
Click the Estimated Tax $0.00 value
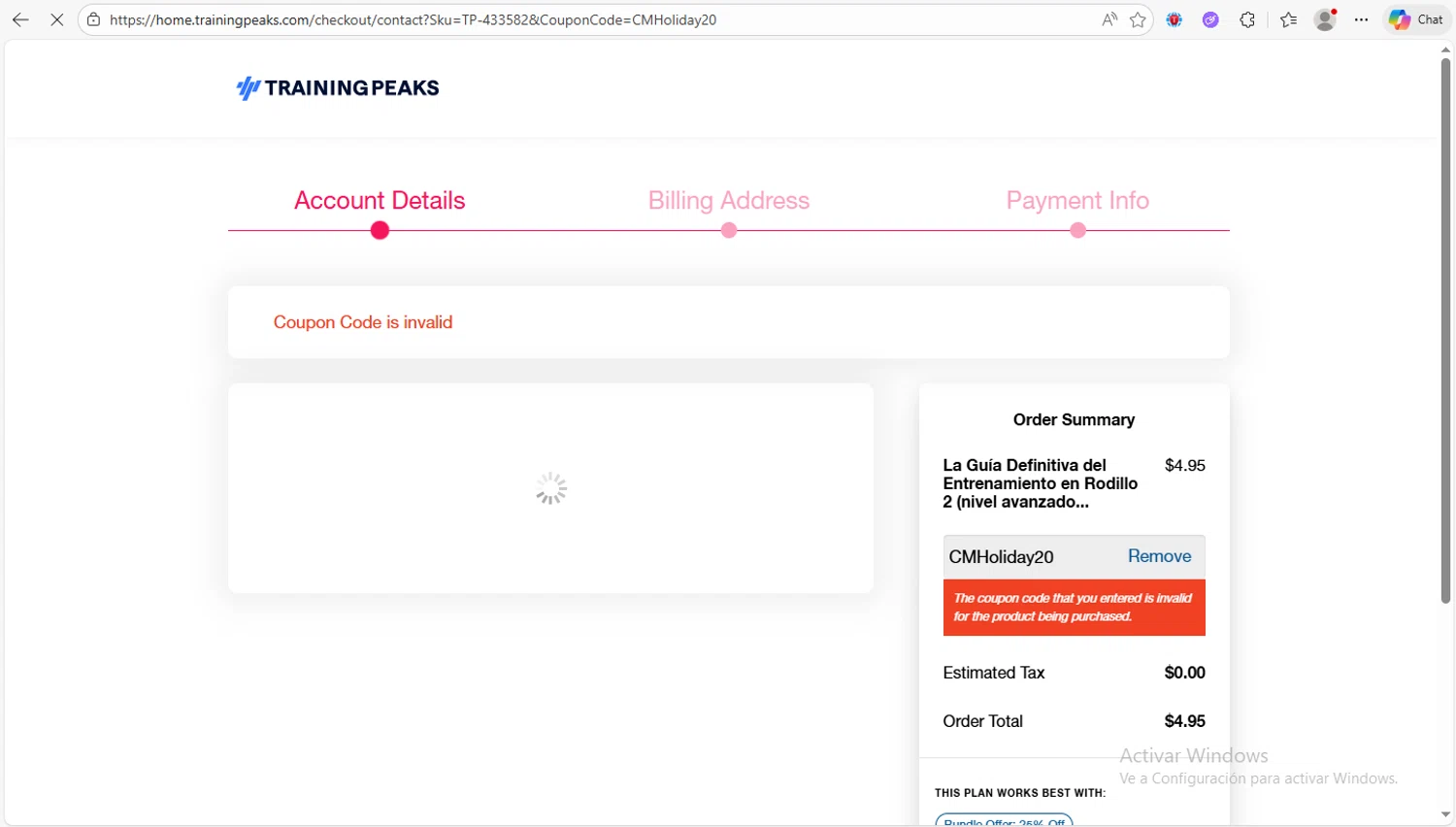(1184, 673)
